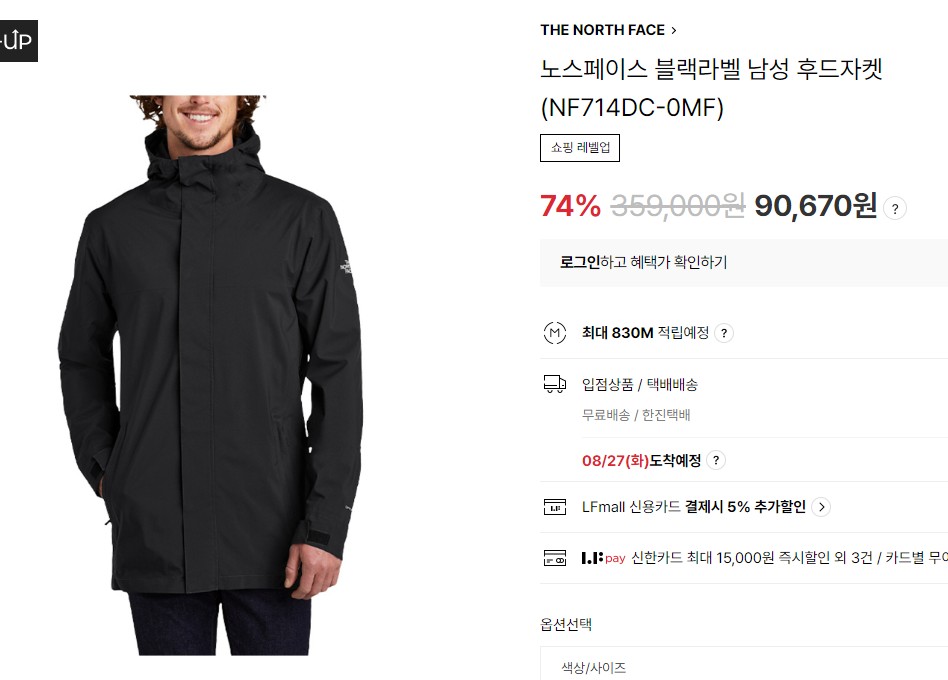Click the LF pay card icon
This screenshot has height=680, width=948.
click(x=555, y=557)
